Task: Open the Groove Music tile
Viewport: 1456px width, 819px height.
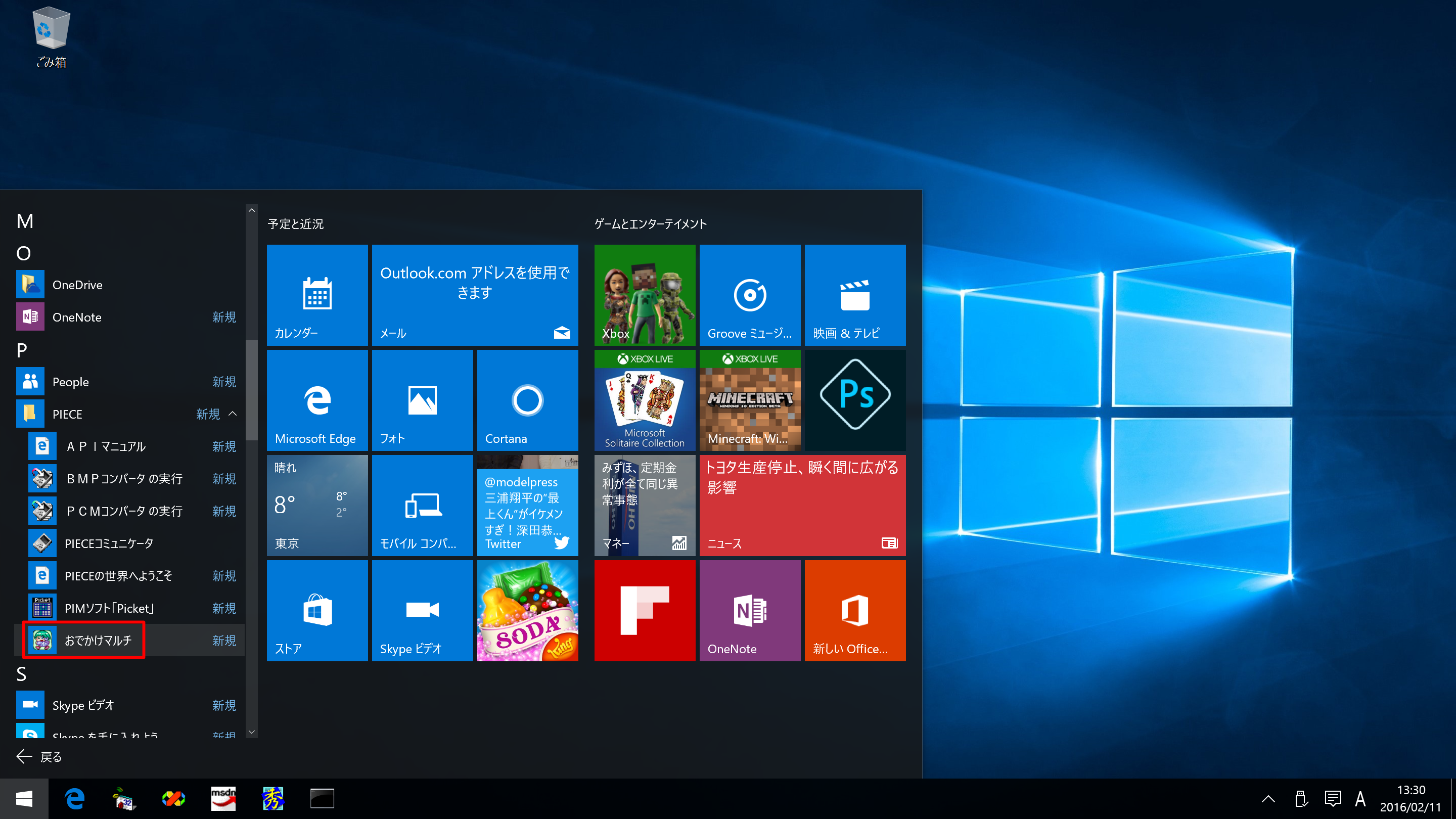Action: coord(749,294)
